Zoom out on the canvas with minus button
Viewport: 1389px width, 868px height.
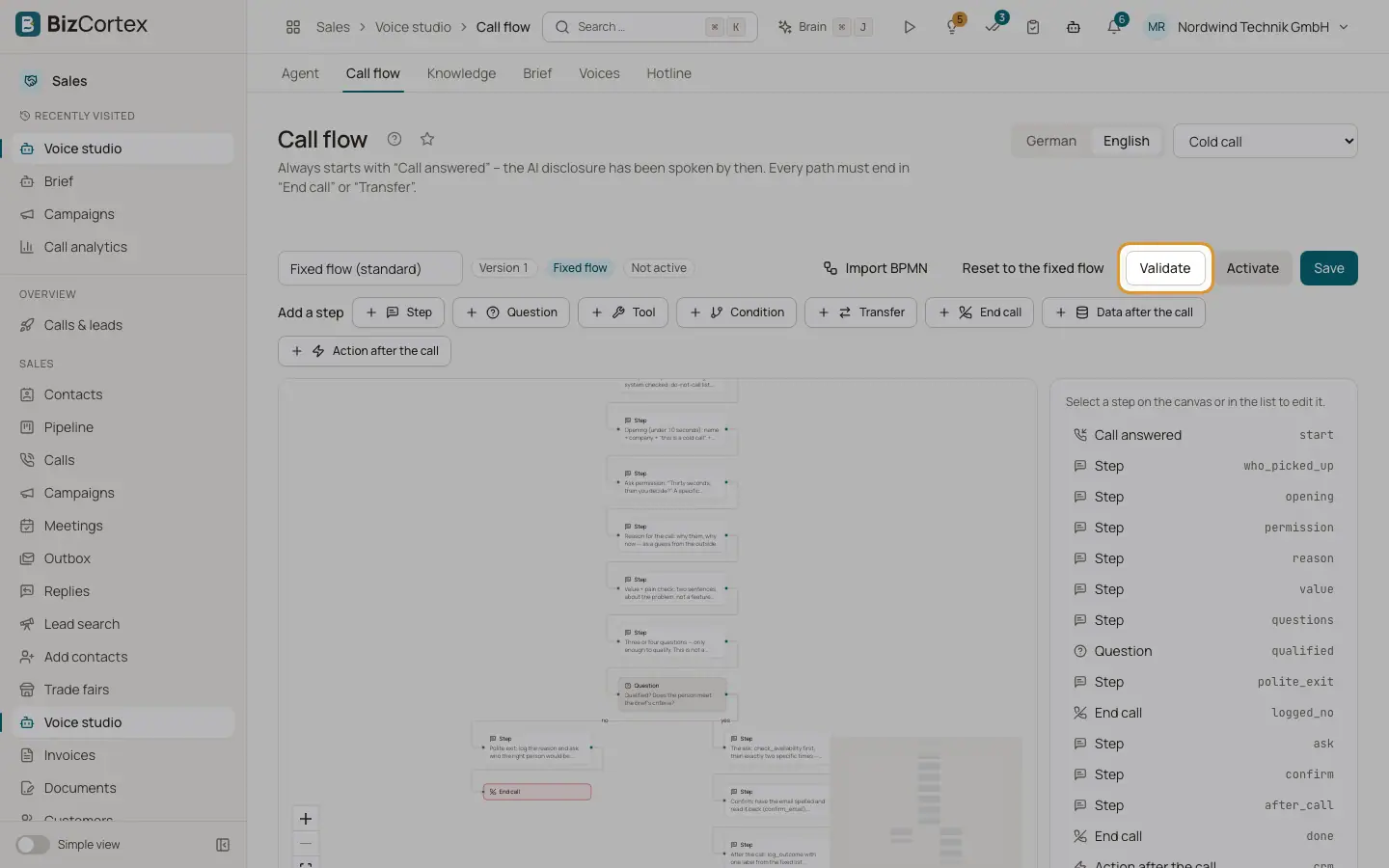[306, 843]
